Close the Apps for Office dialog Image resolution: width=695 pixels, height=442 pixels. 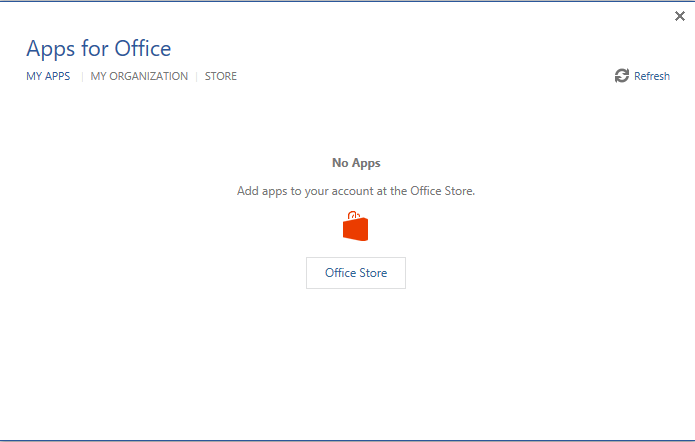click(x=680, y=16)
